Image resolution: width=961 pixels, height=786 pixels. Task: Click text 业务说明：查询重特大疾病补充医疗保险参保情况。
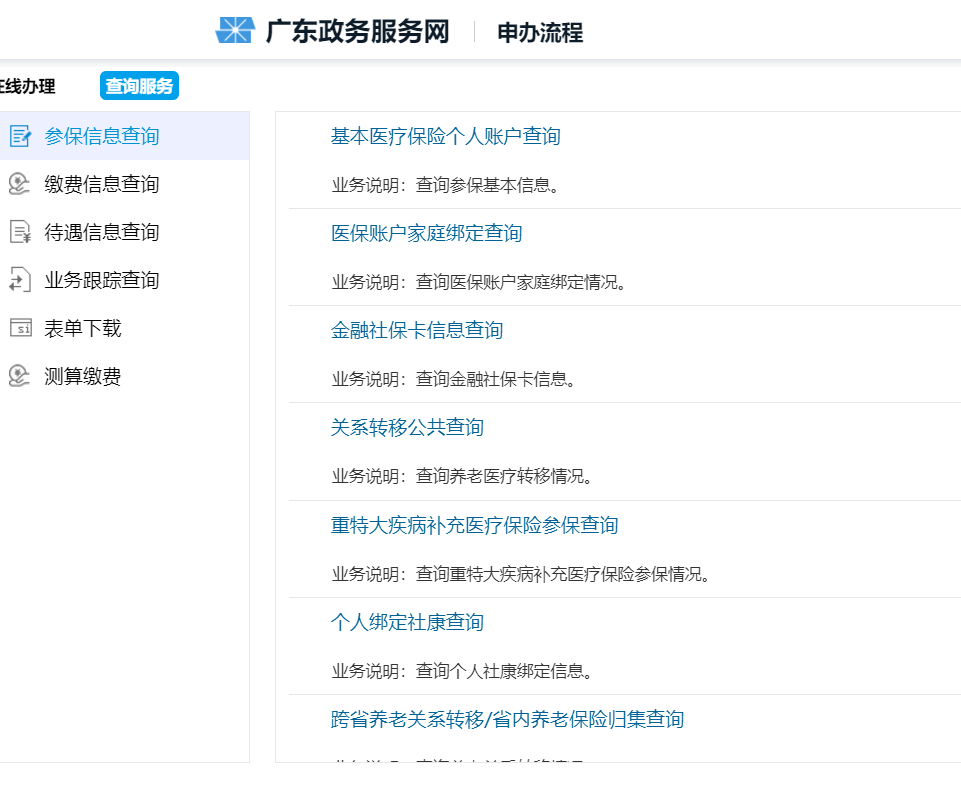tap(521, 574)
